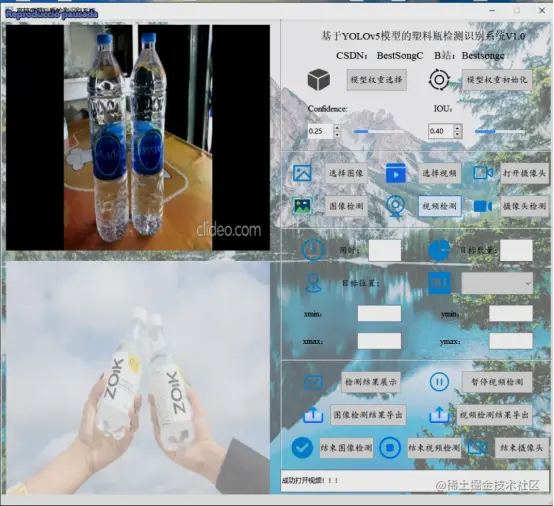Click the webcam icon beside 视频检测
The image size is (554, 506).
click(x=395, y=206)
